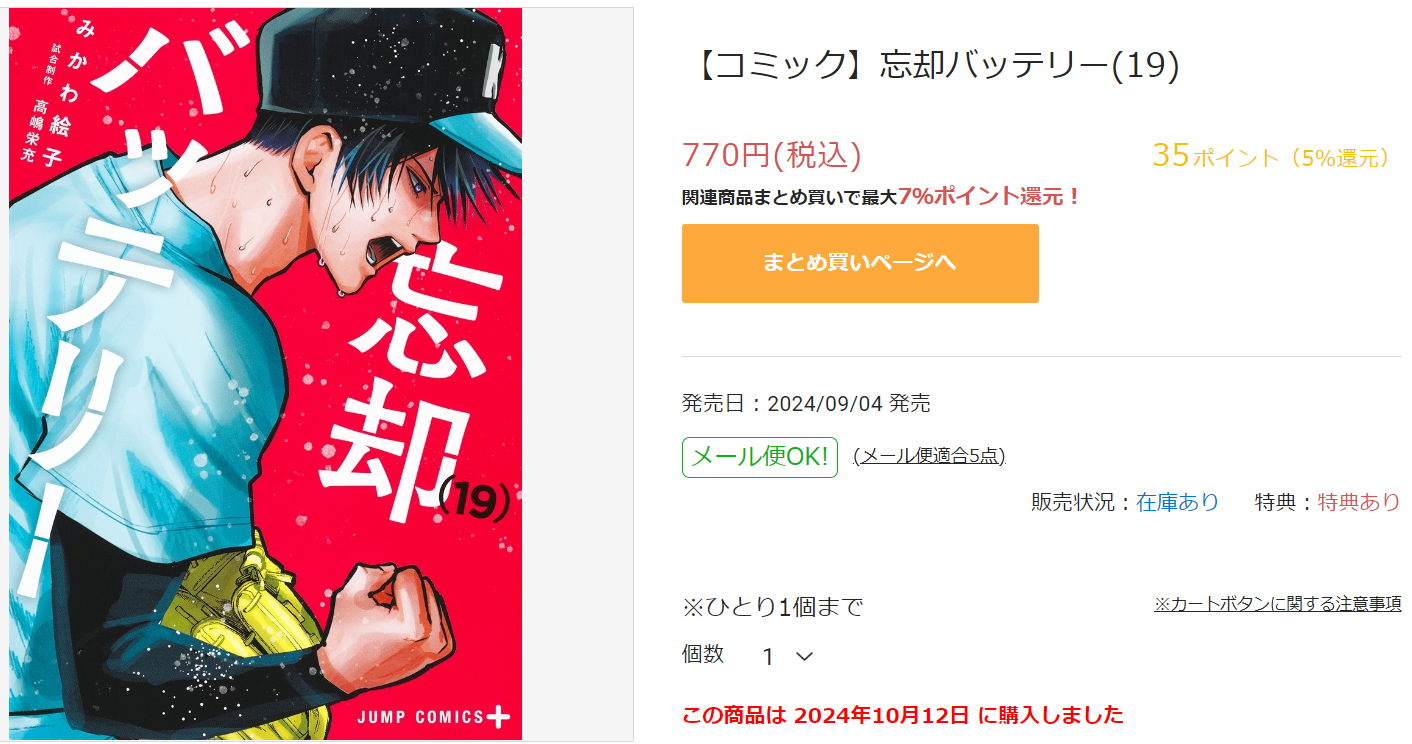The width and height of the screenshot is (1412, 744).
Task: Click the メール便OK! green badge
Action: [760, 457]
